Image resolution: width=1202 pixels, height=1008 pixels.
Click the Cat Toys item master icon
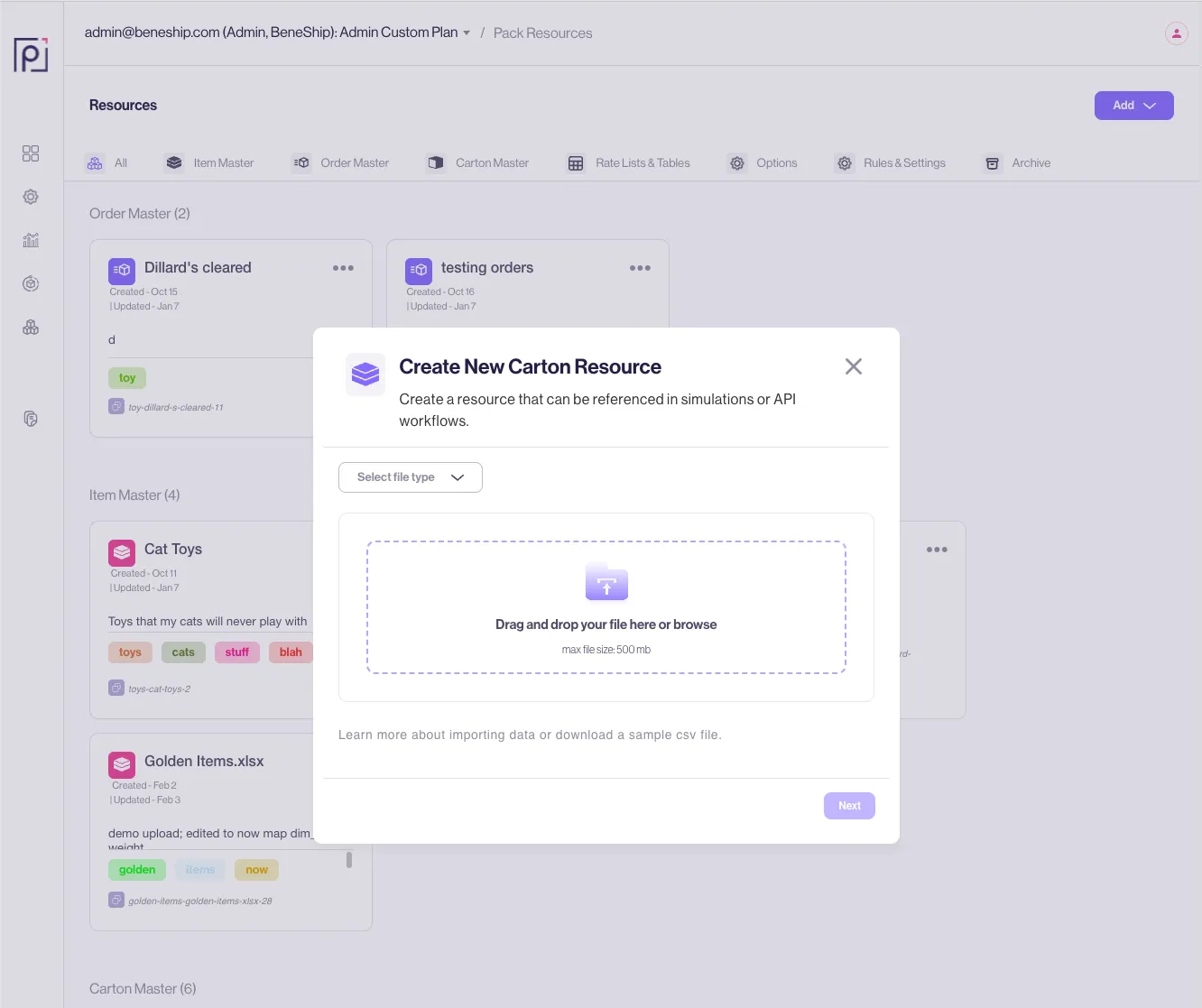coord(122,551)
